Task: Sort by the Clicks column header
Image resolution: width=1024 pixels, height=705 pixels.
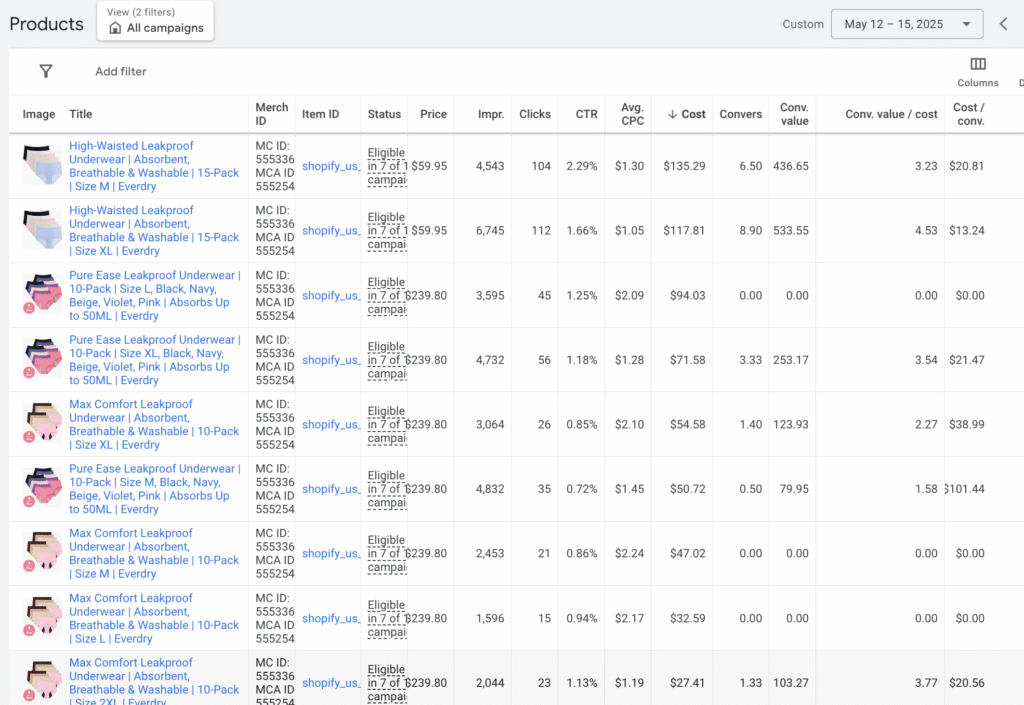Action: [x=535, y=114]
